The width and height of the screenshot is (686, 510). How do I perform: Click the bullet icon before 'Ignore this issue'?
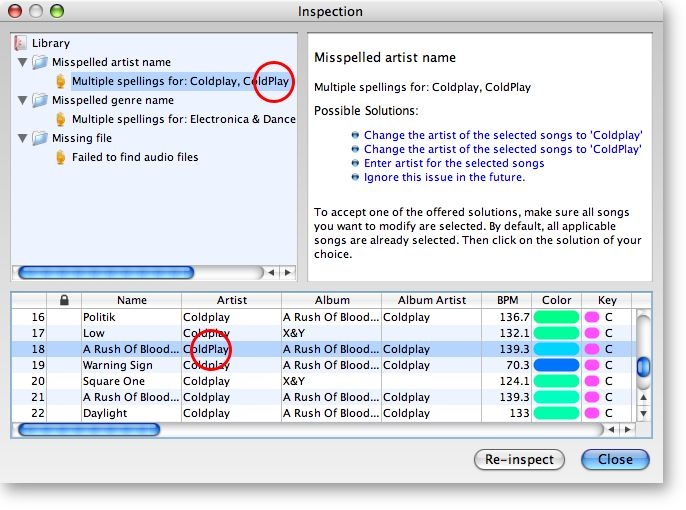[x=355, y=177]
